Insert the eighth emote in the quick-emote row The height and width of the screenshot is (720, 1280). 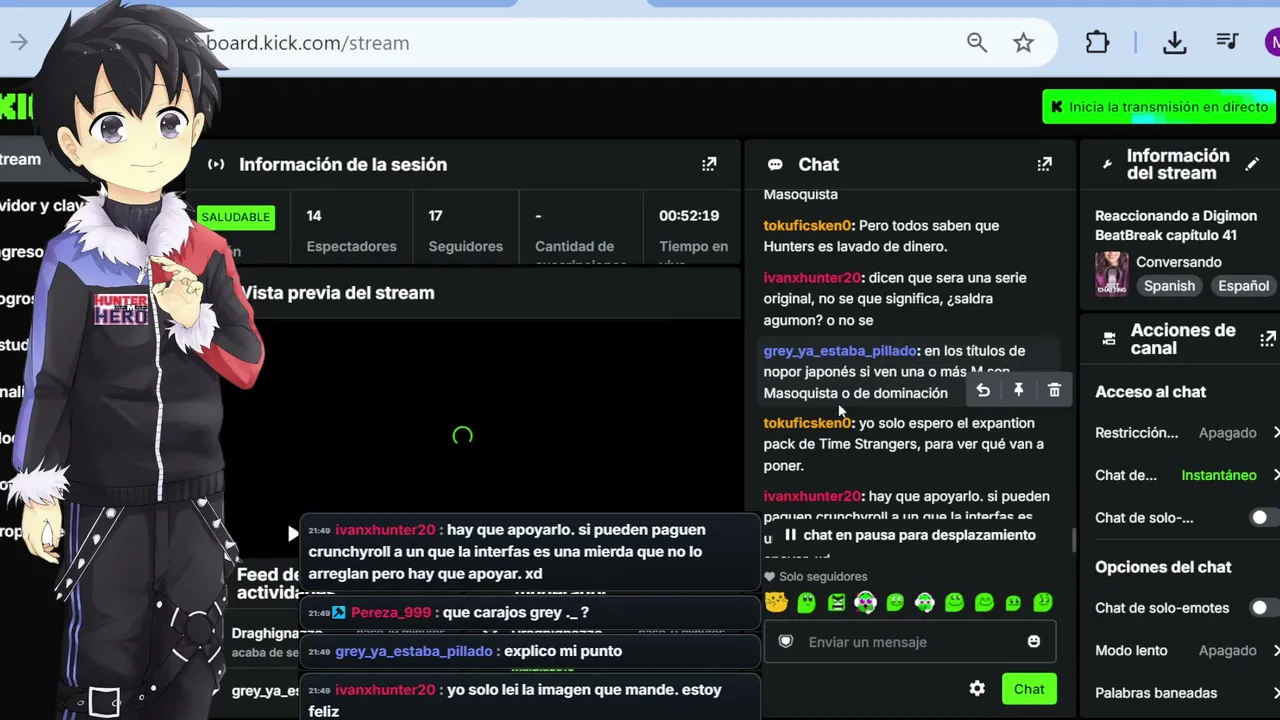(x=984, y=602)
